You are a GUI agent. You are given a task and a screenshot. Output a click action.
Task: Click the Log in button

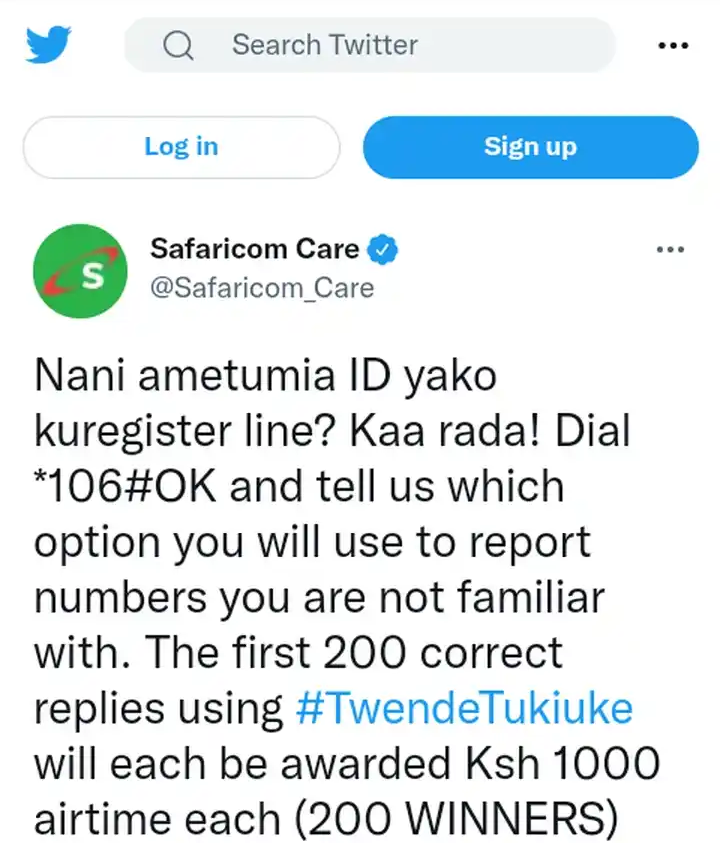coord(182,147)
